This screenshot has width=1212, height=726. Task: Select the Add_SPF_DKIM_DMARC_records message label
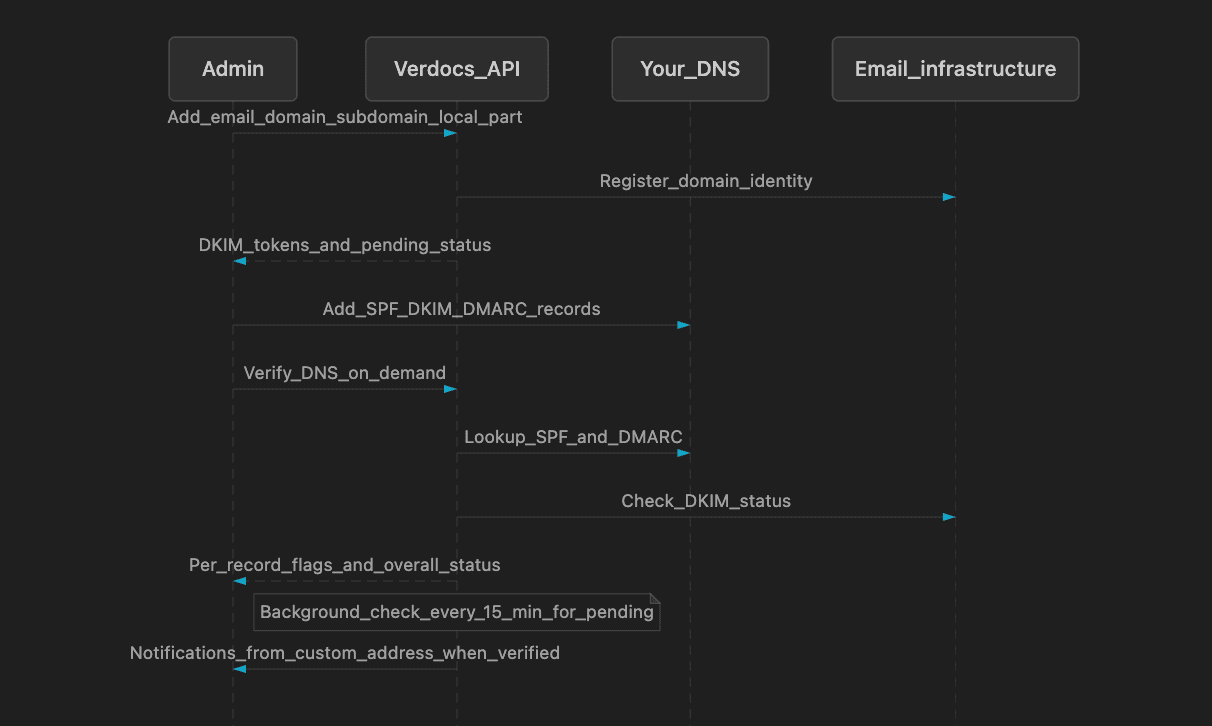pyautogui.click(x=461, y=309)
